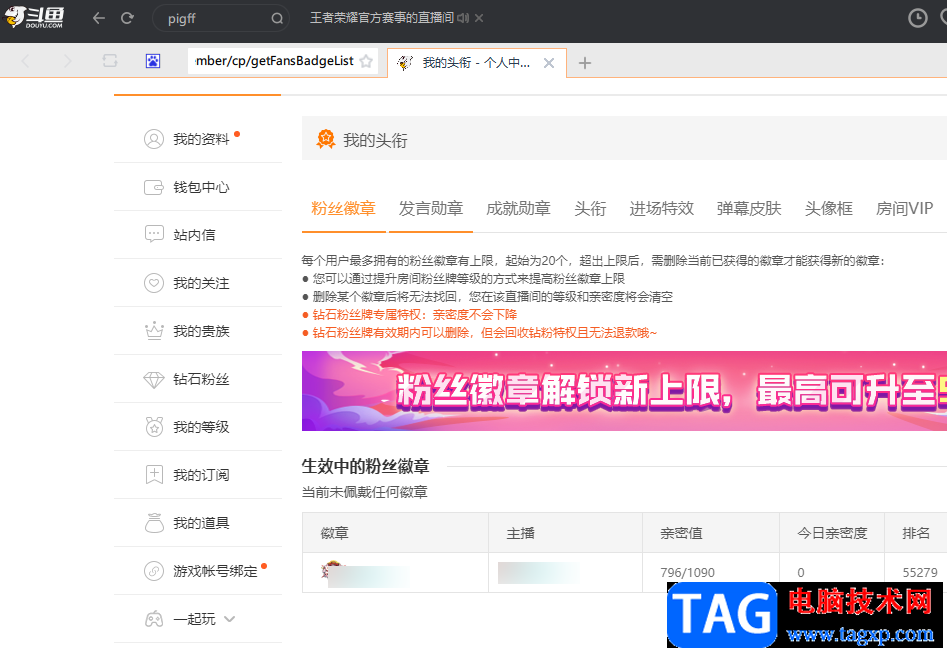Close the 我的头衔 browser tab
The width and height of the screenshot is (947, 648).
(548, 63)
